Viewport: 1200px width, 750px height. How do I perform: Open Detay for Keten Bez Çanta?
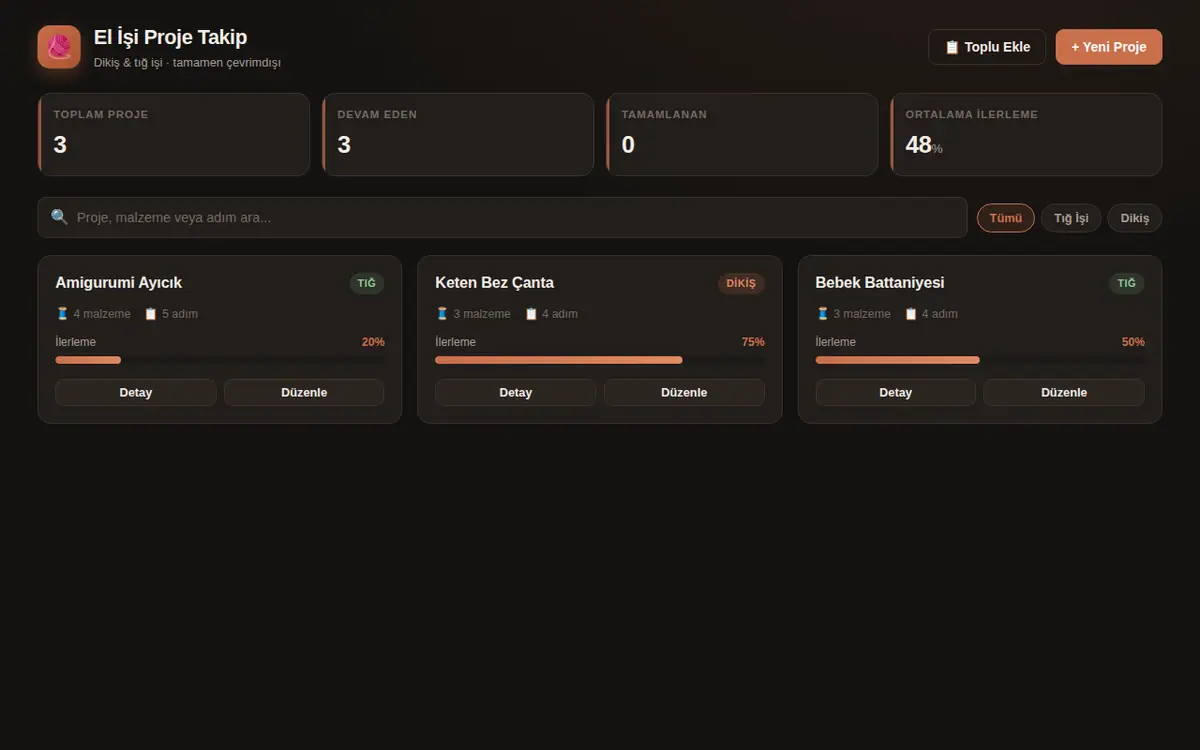(x=516, y=393)
